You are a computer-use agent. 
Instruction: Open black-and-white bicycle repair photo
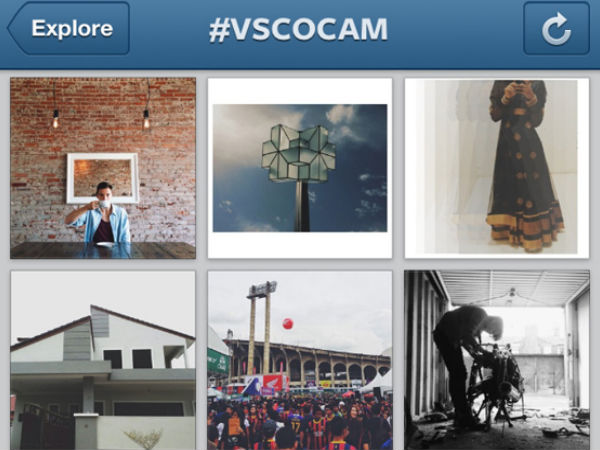point(497,360)
